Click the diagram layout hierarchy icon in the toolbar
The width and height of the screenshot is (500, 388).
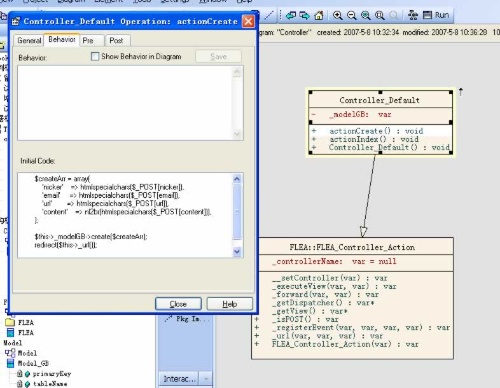coord(413,15)
